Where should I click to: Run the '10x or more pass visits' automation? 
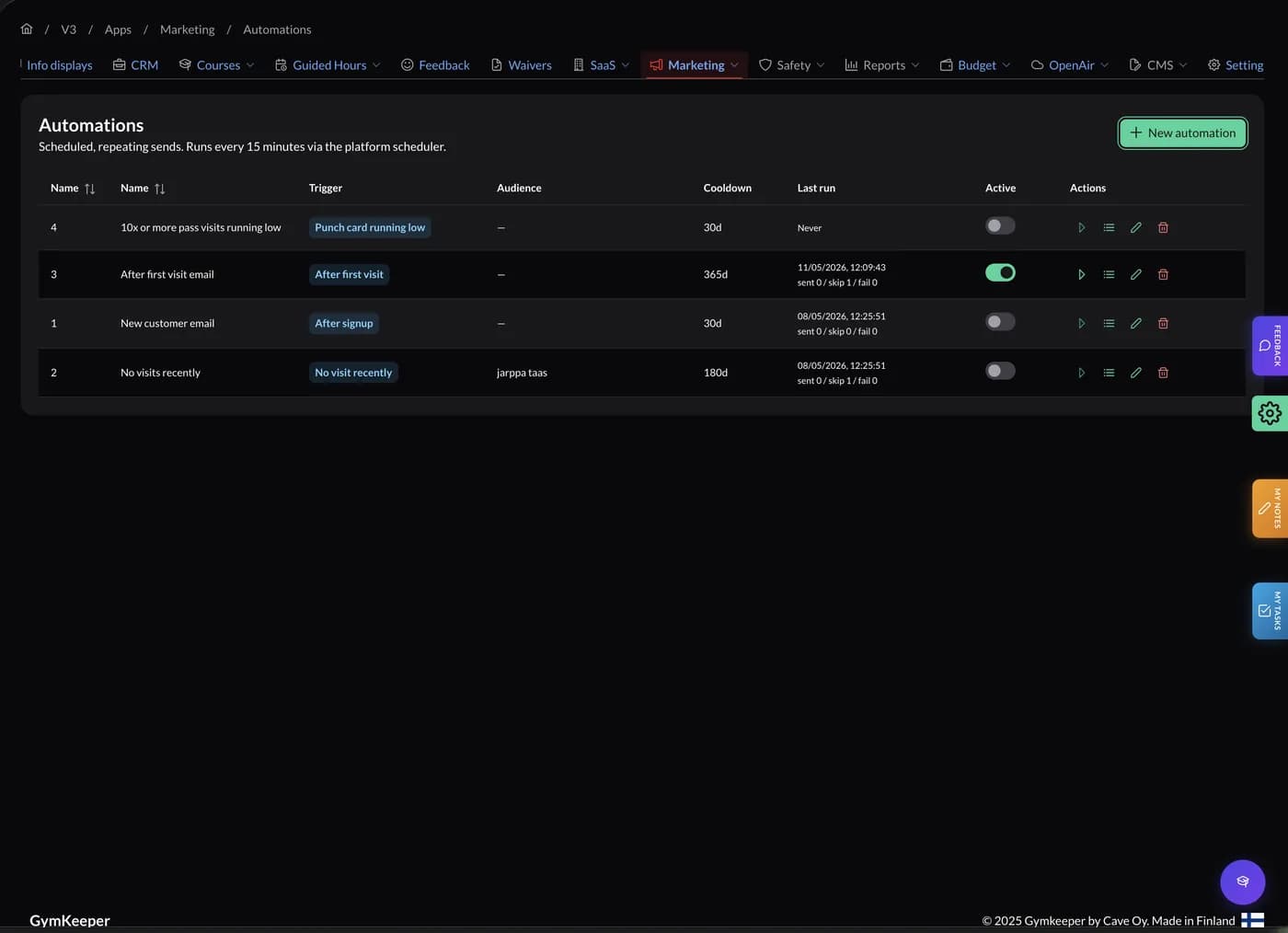1081,227
